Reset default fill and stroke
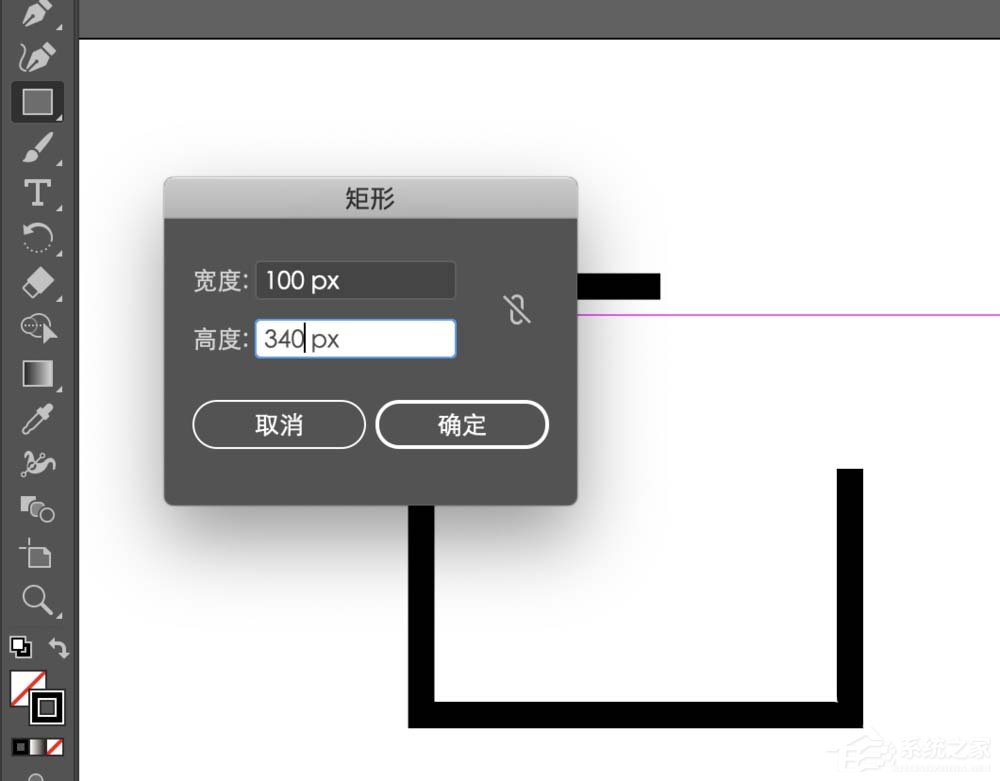Viewport: 1000px width, 781px height. coord(20,647)
